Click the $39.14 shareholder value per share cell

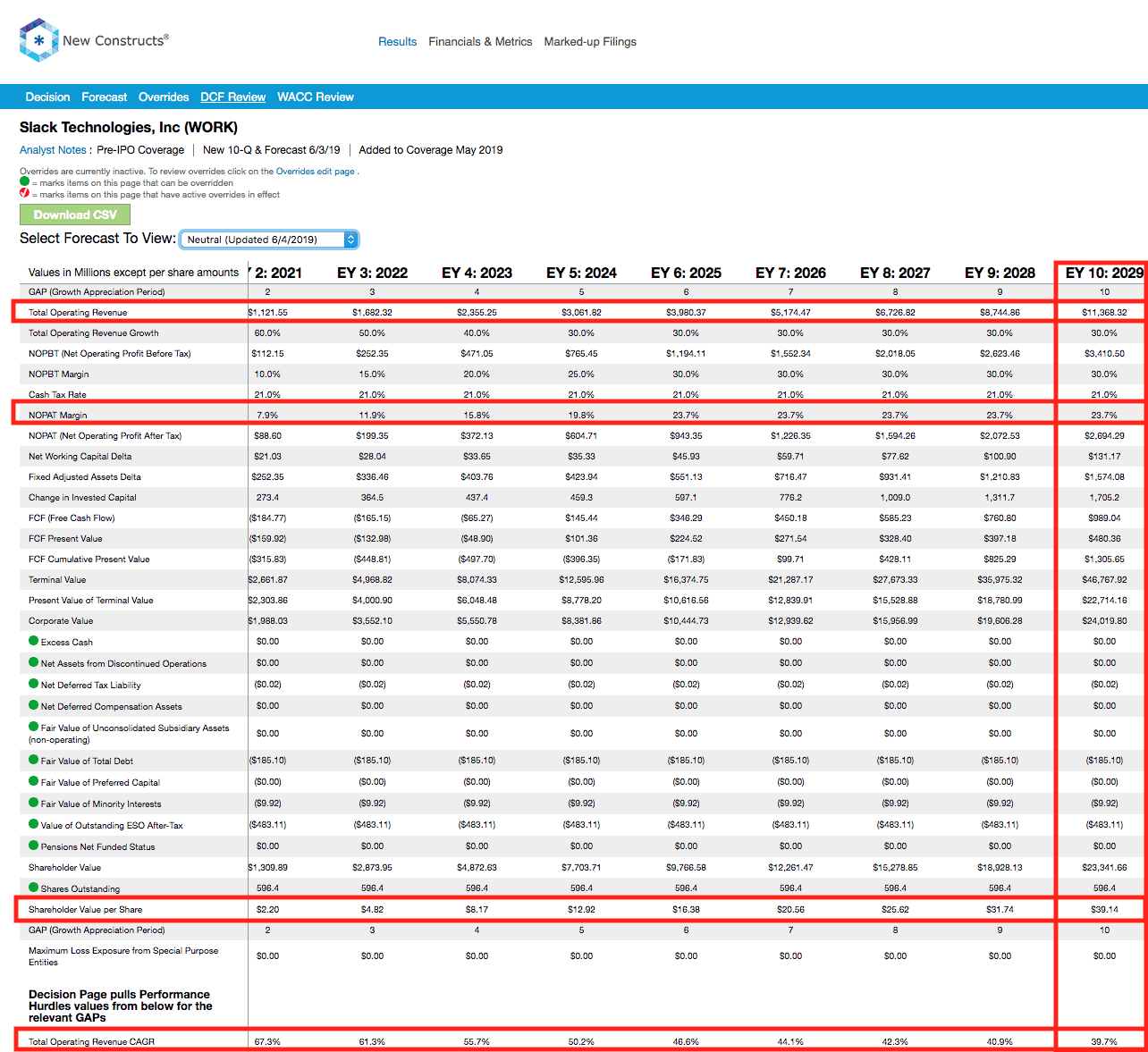1104,910
